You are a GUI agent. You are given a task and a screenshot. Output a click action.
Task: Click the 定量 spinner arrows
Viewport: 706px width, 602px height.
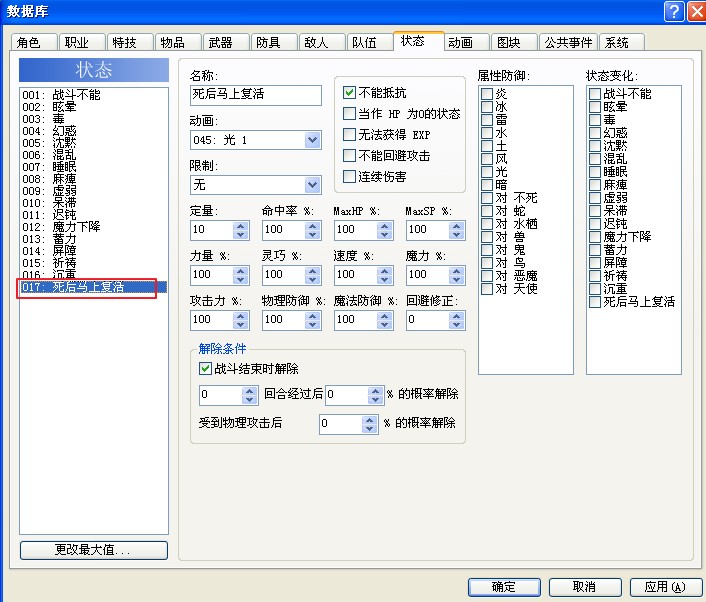click(x=241, y=230)
